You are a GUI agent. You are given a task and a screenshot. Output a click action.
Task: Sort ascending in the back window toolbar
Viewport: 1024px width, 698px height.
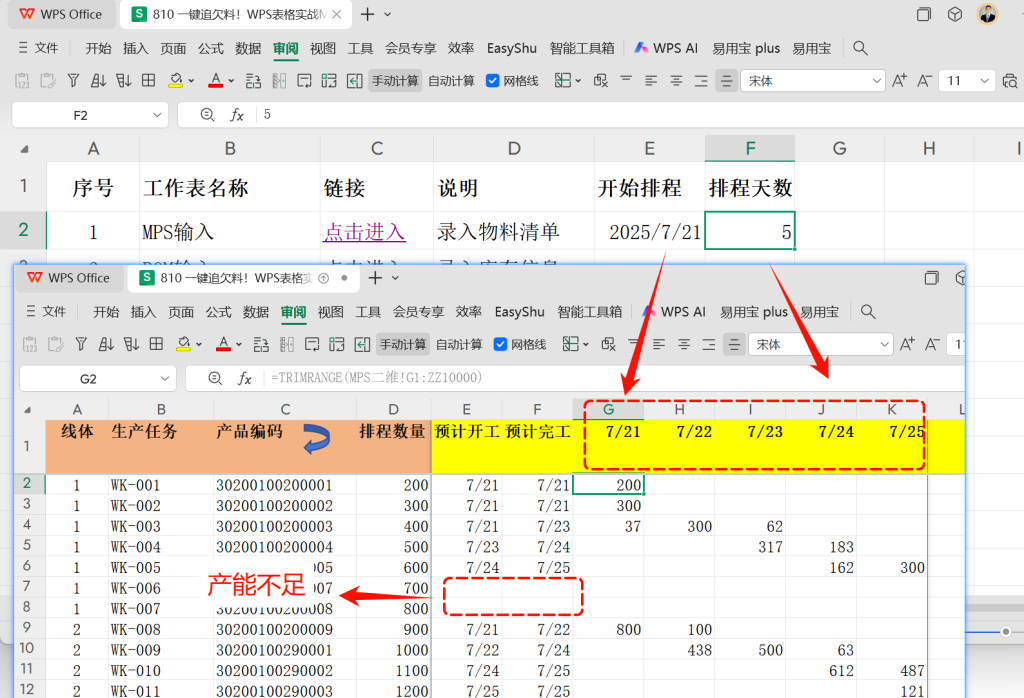[98, 80]
